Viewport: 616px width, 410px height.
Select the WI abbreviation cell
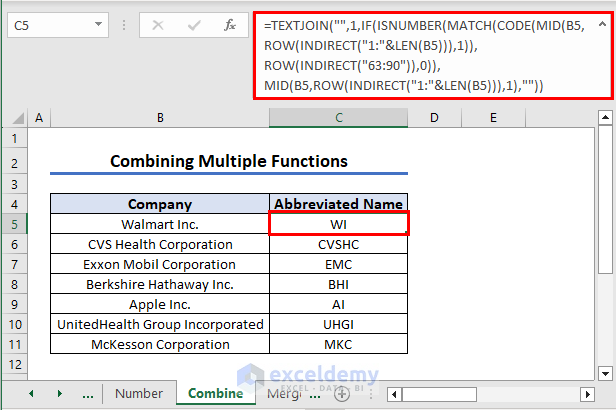click(x=339, y=224)
